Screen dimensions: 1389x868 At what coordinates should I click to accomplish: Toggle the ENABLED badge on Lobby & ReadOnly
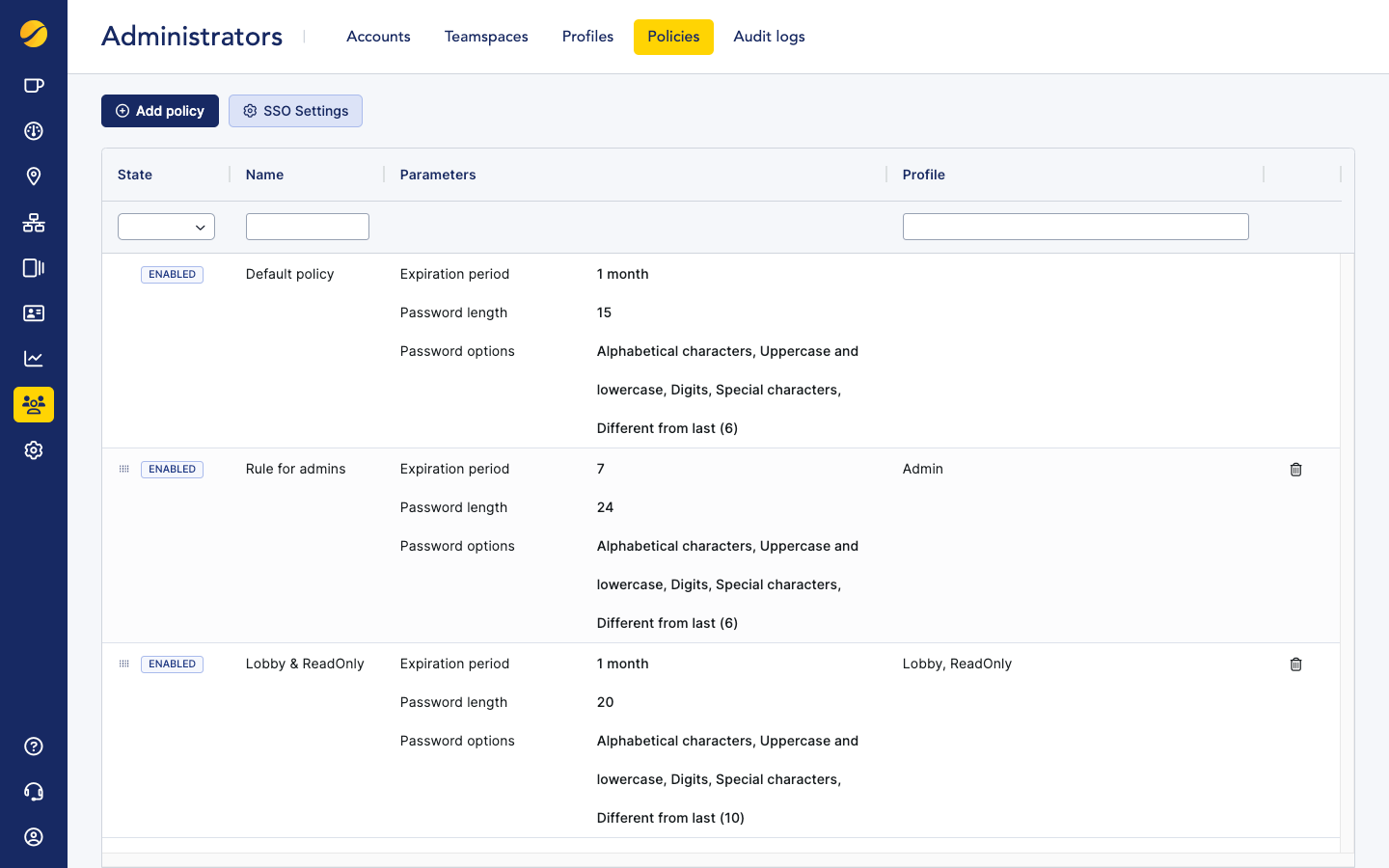click(x=172, y=664)
